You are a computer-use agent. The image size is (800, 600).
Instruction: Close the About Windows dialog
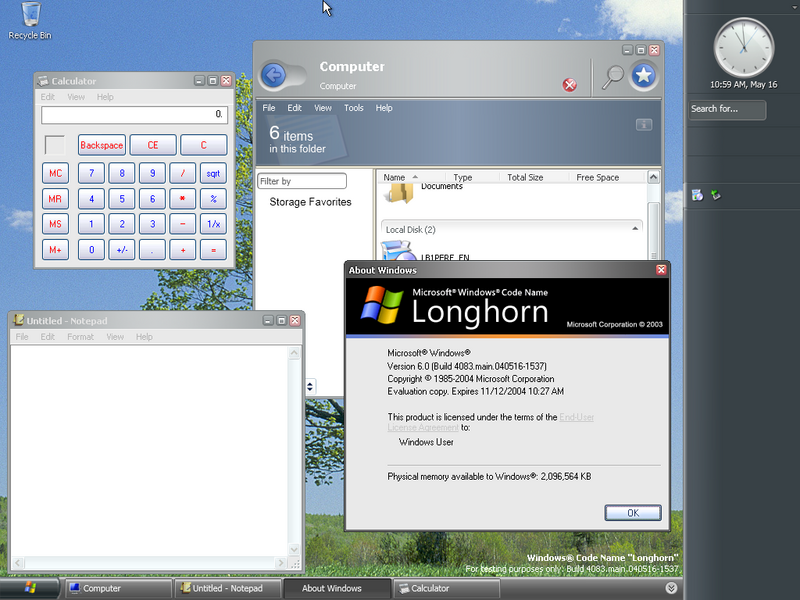661,269
